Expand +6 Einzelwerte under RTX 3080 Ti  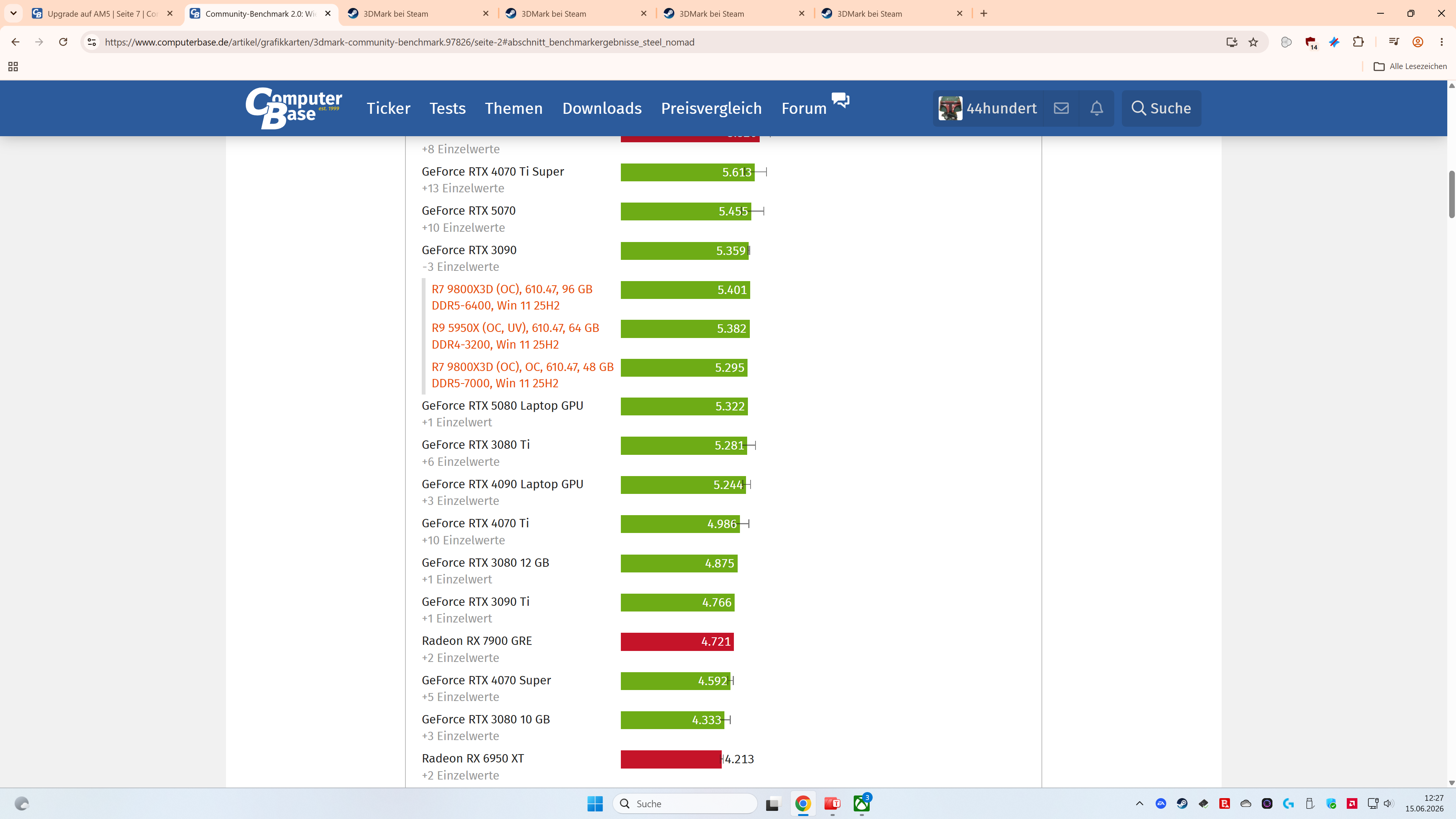[460, 462]
